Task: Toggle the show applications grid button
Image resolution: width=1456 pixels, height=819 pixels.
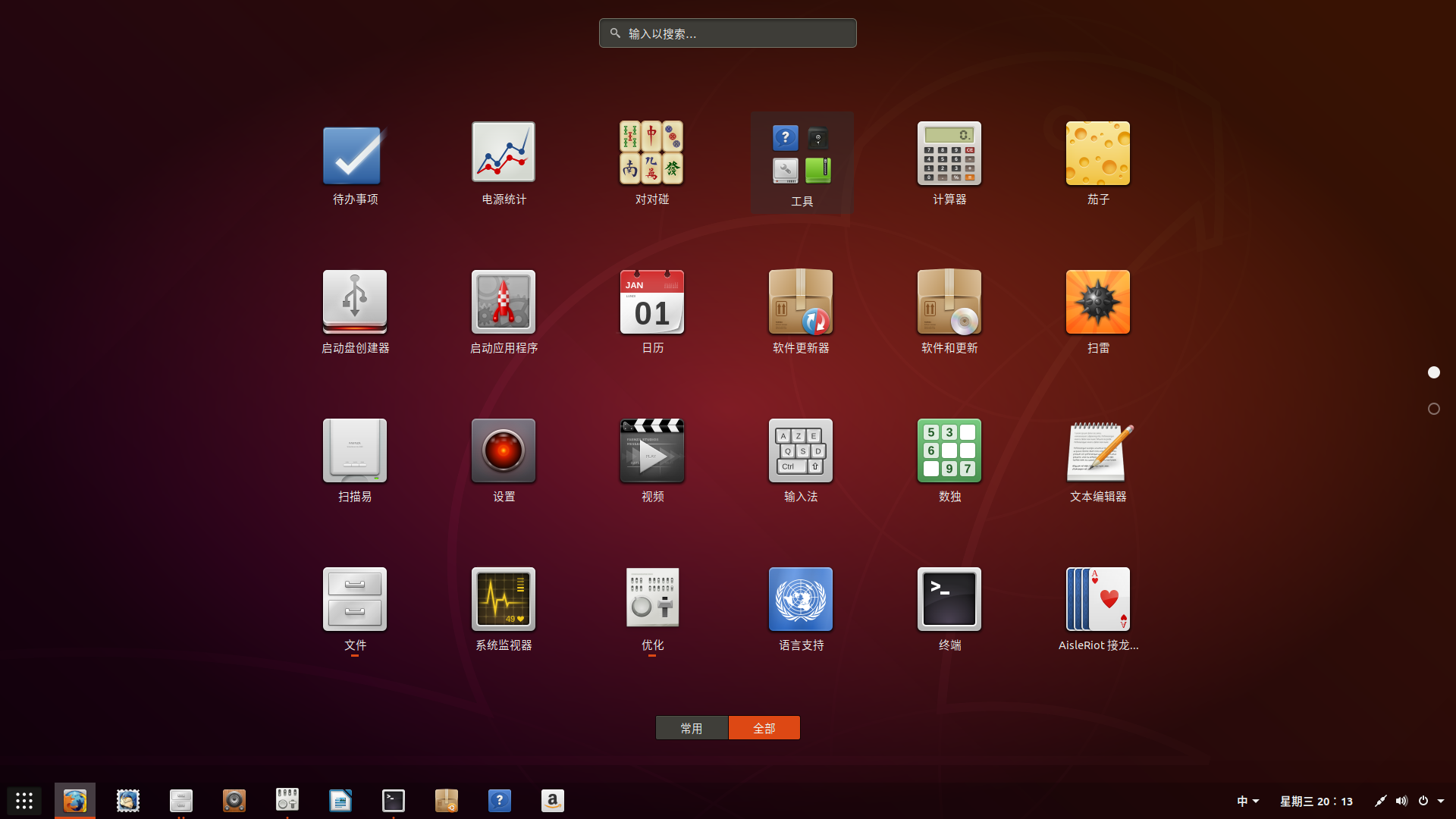Action: (24, 801)
